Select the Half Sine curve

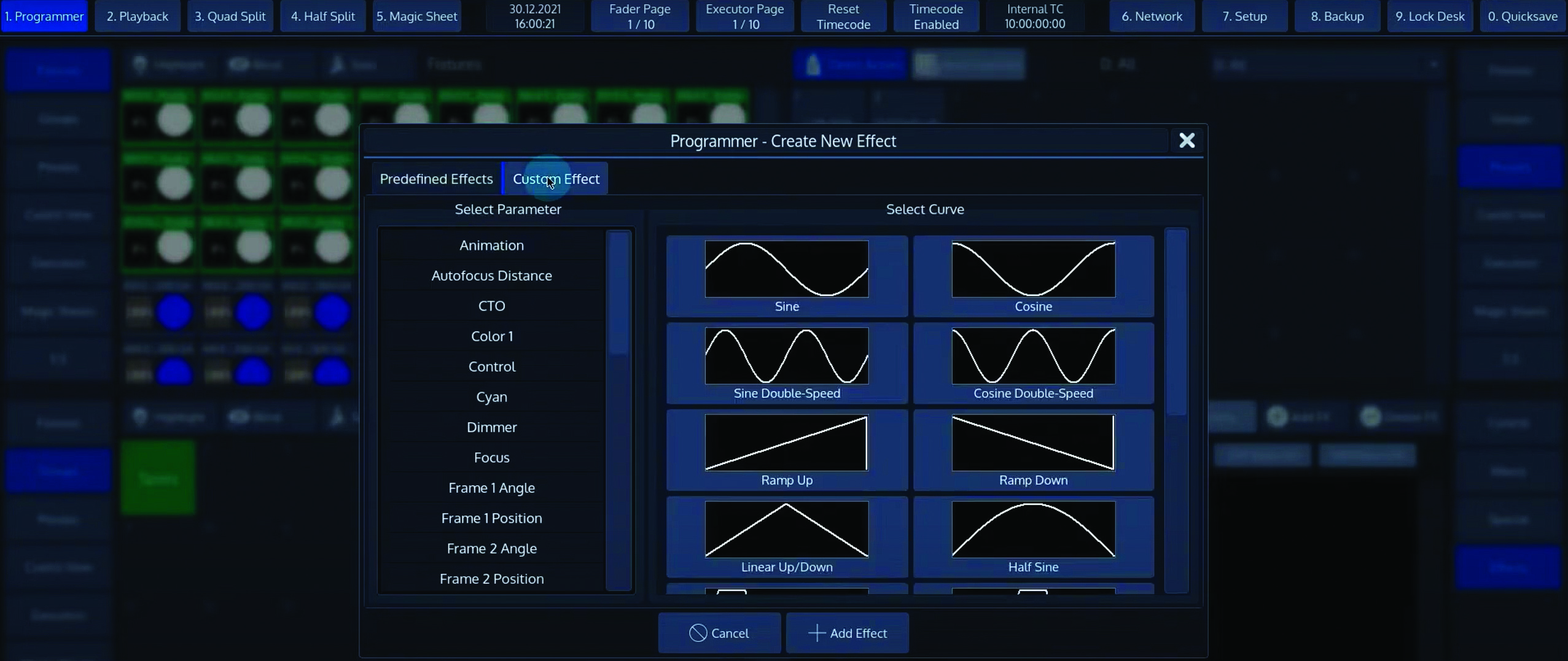point(1033,537)
